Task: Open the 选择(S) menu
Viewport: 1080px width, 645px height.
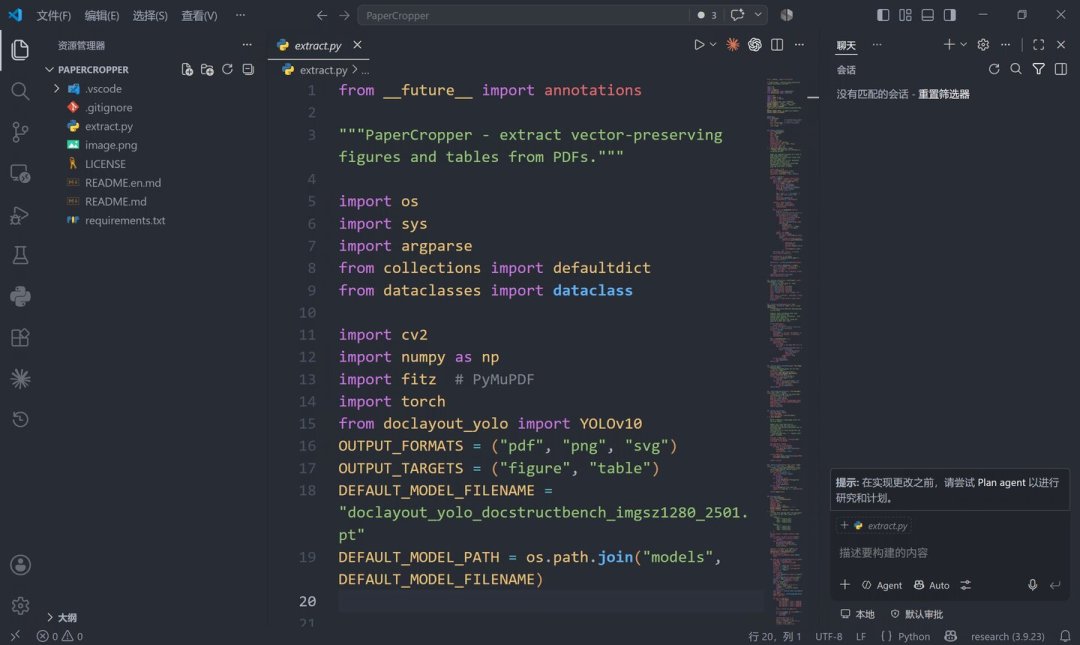Action: [150, 15]
